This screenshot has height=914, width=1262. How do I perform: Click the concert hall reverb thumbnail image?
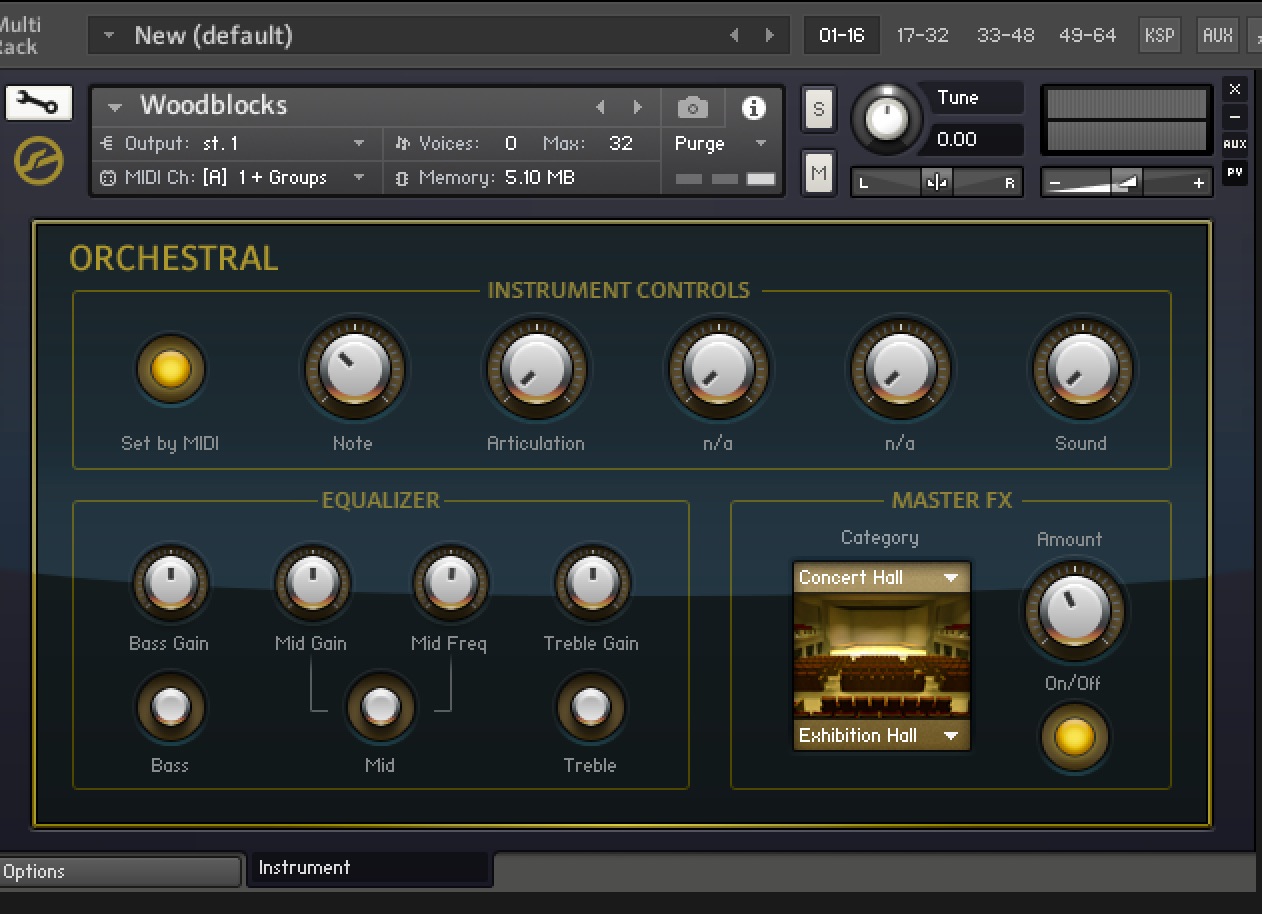pos(880,655)
